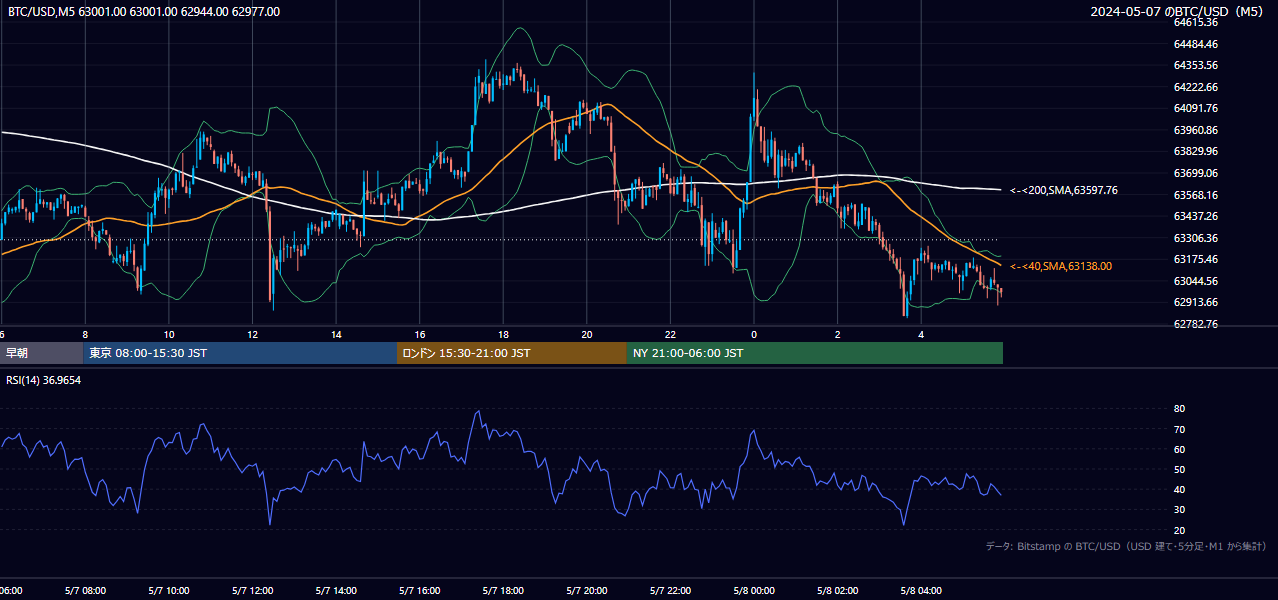The image size is (1278, 600).
Task: Click the 5/8 04:00 time label
Action: click(x=921, y=591)
